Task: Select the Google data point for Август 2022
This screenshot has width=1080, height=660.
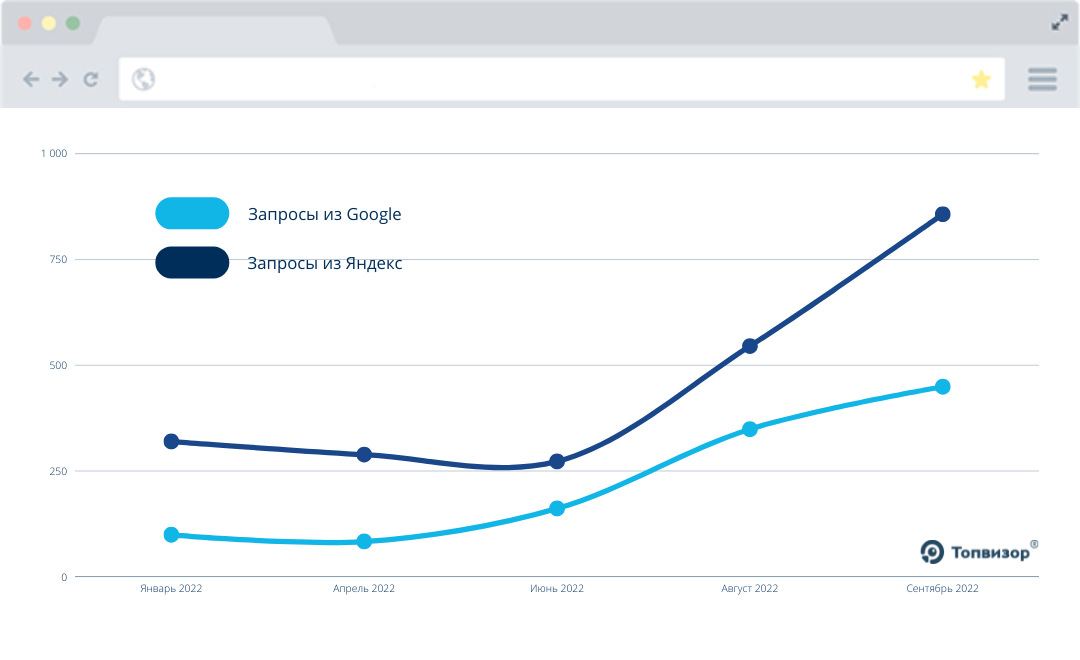Action: coord(750,429)
